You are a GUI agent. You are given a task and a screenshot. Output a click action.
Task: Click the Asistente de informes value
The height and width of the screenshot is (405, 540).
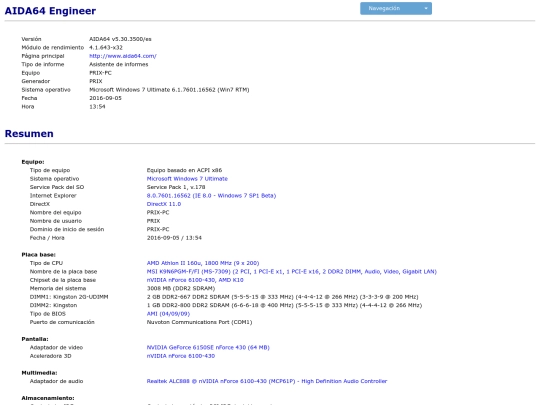tap(119, 64)
